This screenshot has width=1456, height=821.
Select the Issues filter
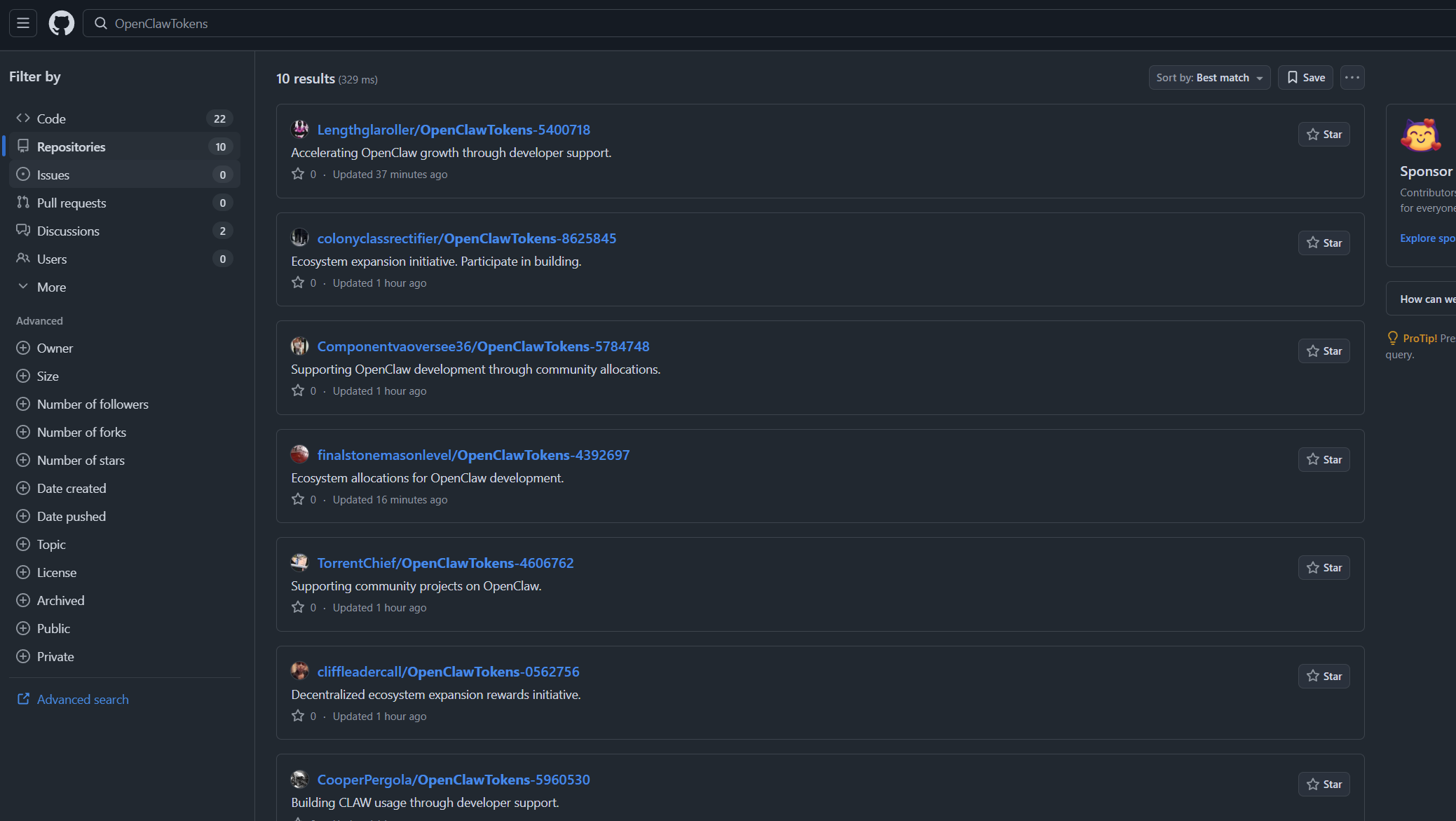tap(125, 175)
